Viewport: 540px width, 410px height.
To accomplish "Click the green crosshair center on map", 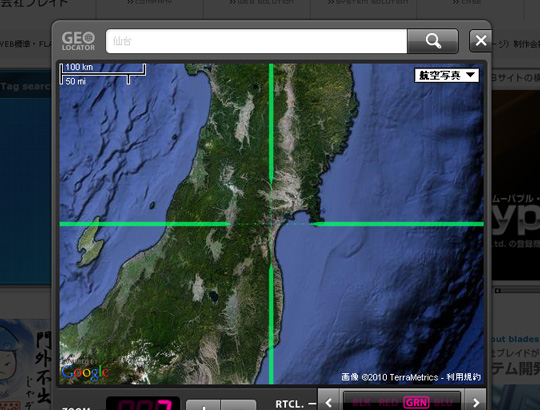I will click(x=271, y=224).
